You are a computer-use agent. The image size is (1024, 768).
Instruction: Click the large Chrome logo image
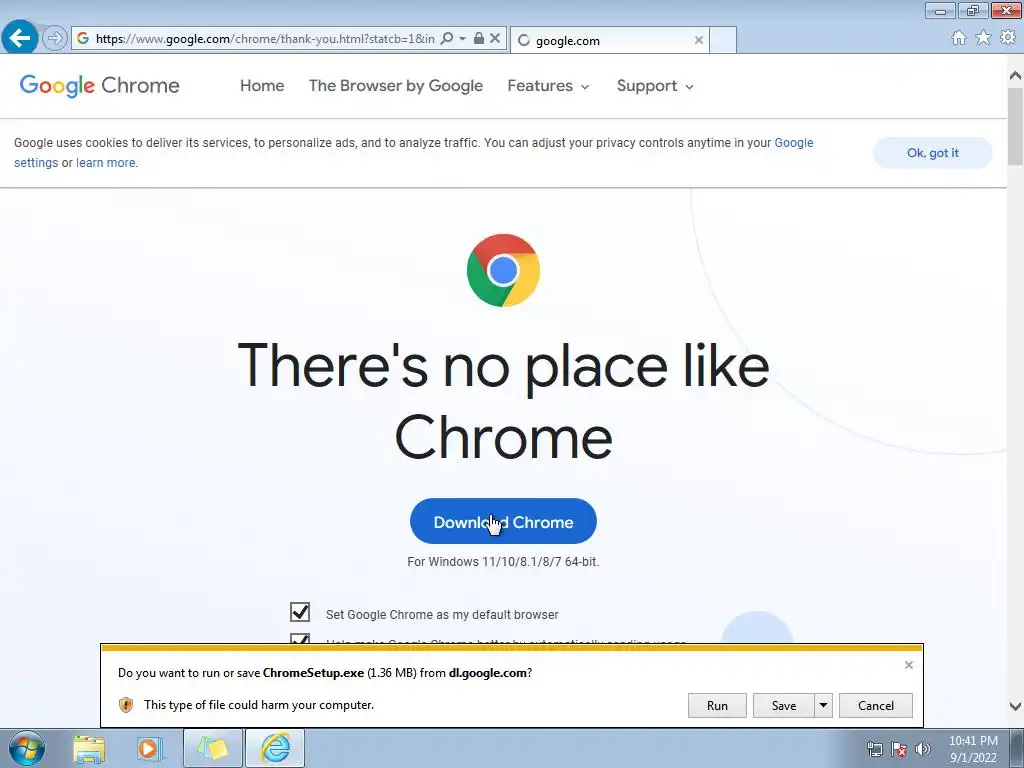[x=503, y=270]
